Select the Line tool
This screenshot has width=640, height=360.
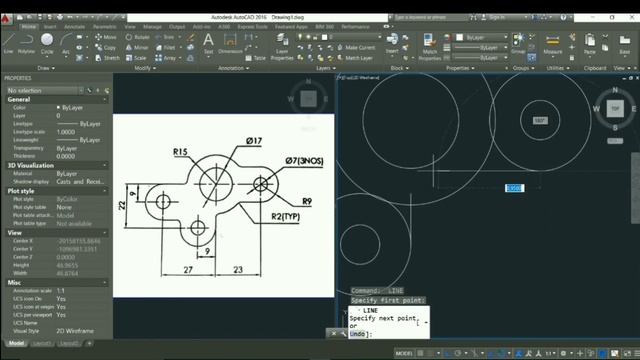(9, 43)
